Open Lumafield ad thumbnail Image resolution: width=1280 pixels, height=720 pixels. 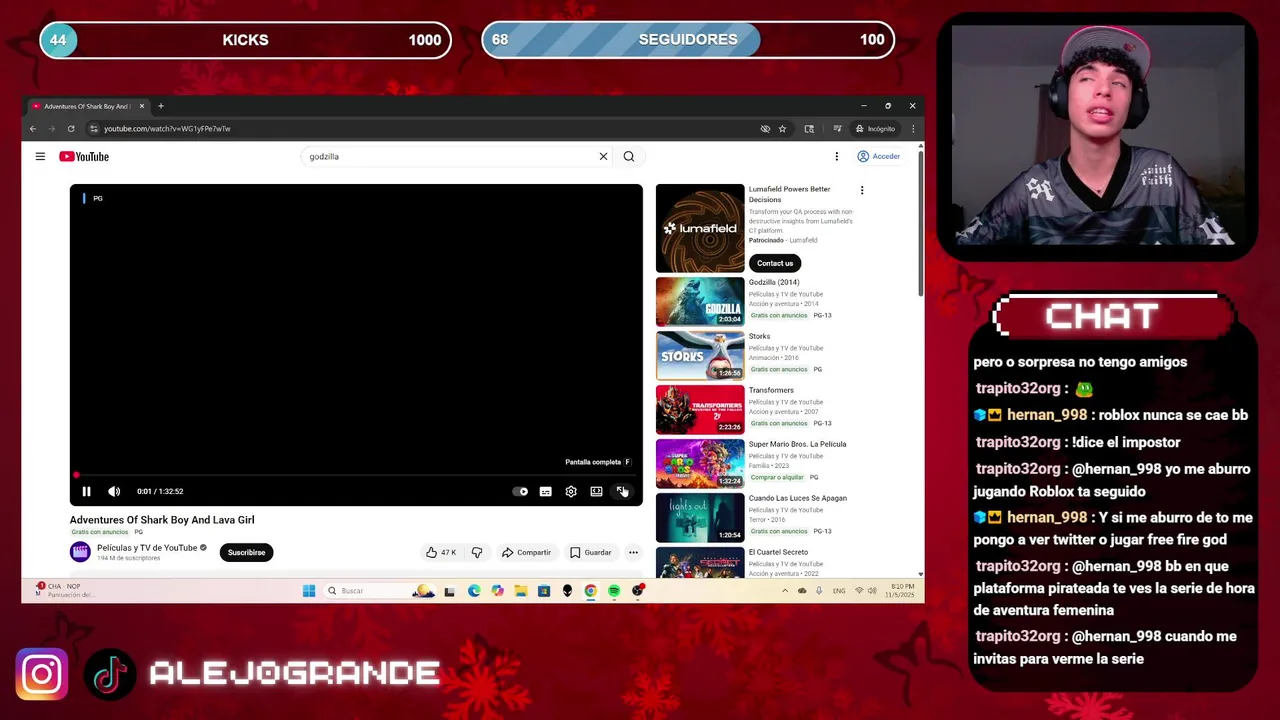pos(700,228)
